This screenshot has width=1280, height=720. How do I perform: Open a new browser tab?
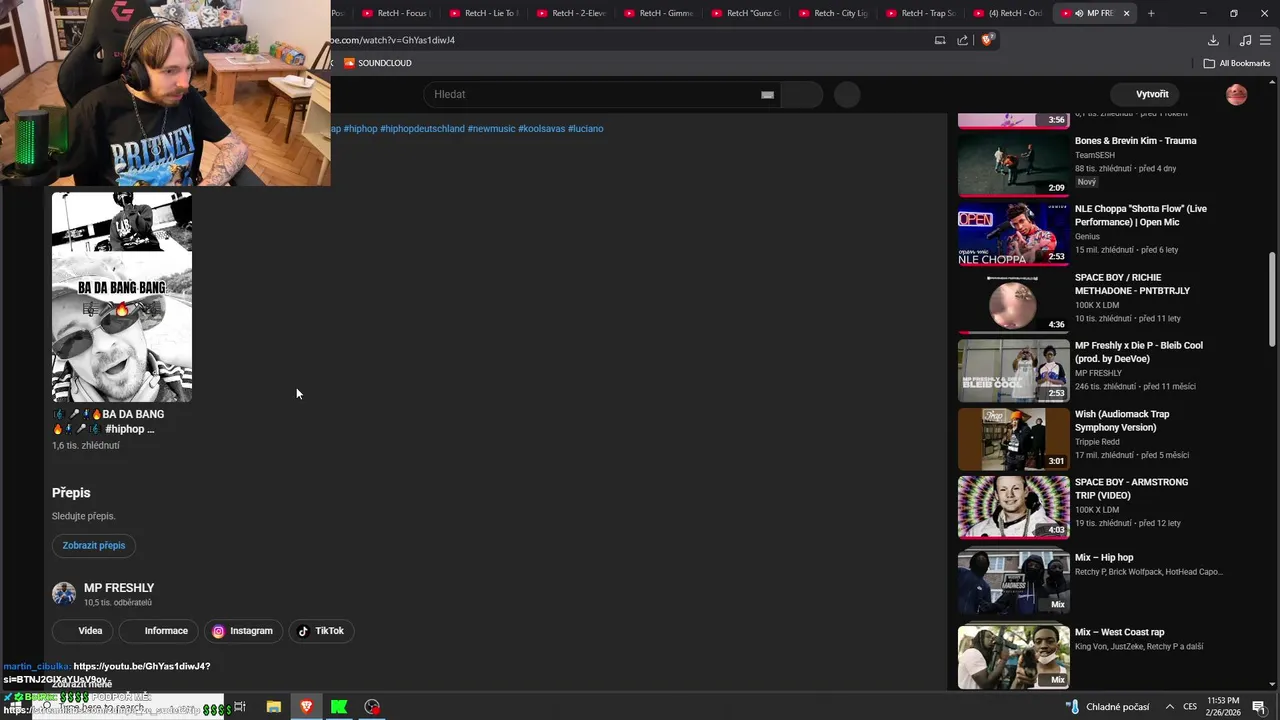point(1151,13)
